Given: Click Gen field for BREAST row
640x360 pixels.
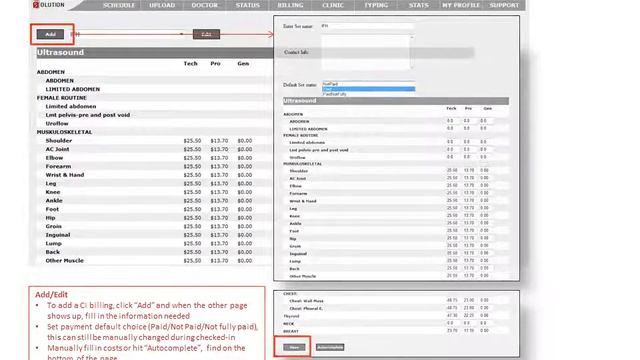Looking at the screenshot, I should tap(486, 330).
